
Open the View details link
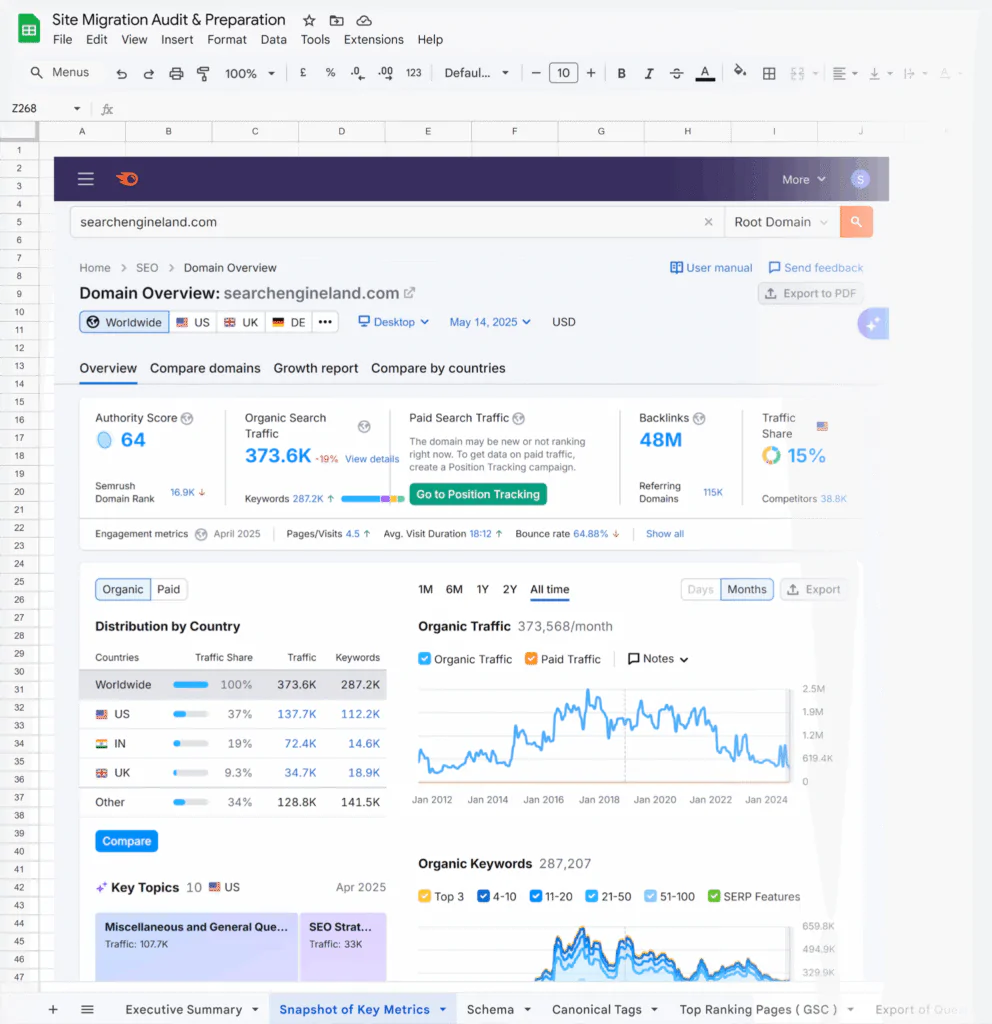372,459
